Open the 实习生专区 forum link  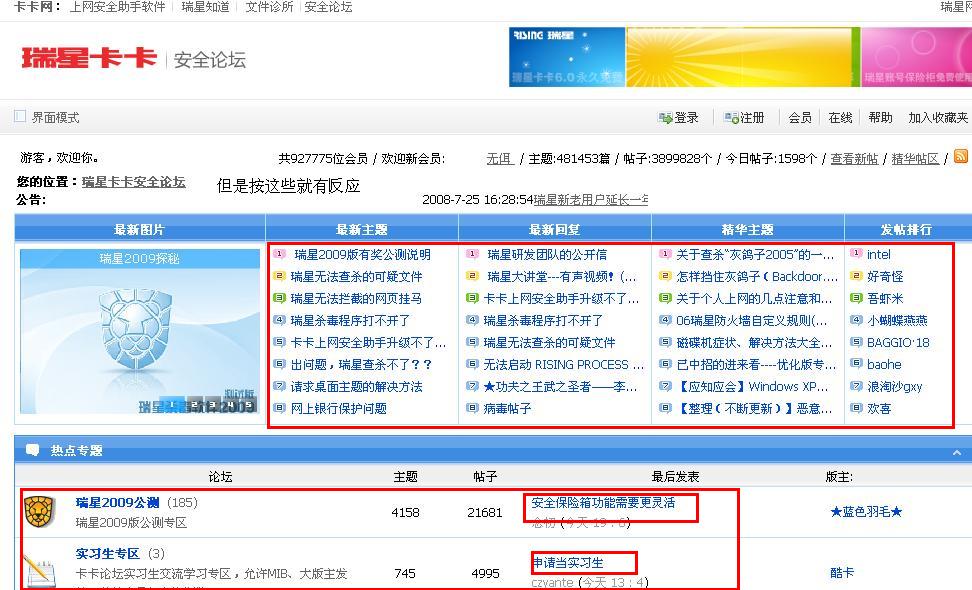tap(107, 553)
